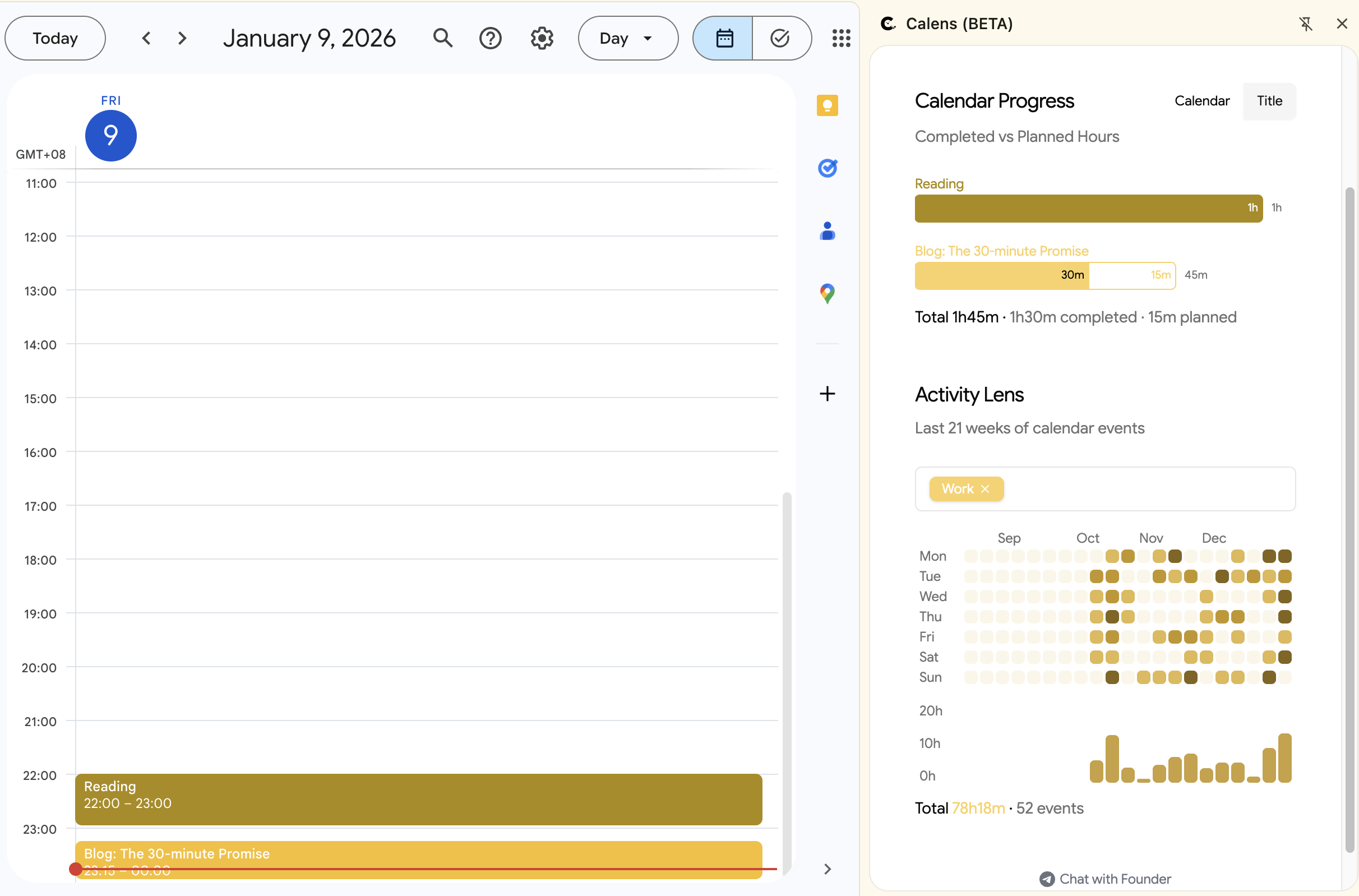Switch to tasks view toggle
The image size is (1359, 896).
point(780,38)
